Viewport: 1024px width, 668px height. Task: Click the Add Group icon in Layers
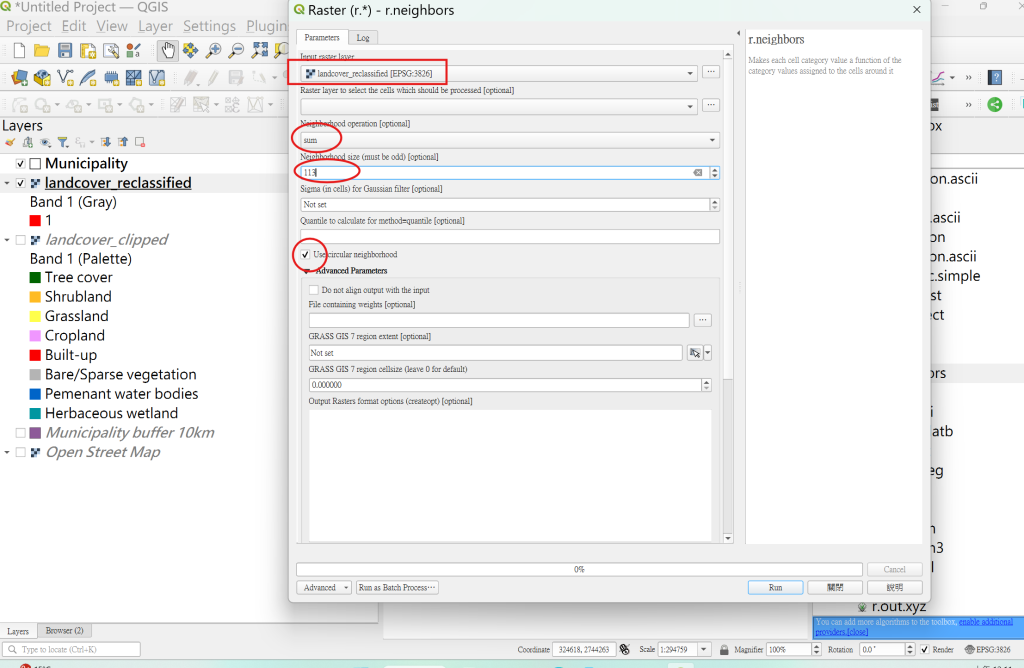point(27,142)
